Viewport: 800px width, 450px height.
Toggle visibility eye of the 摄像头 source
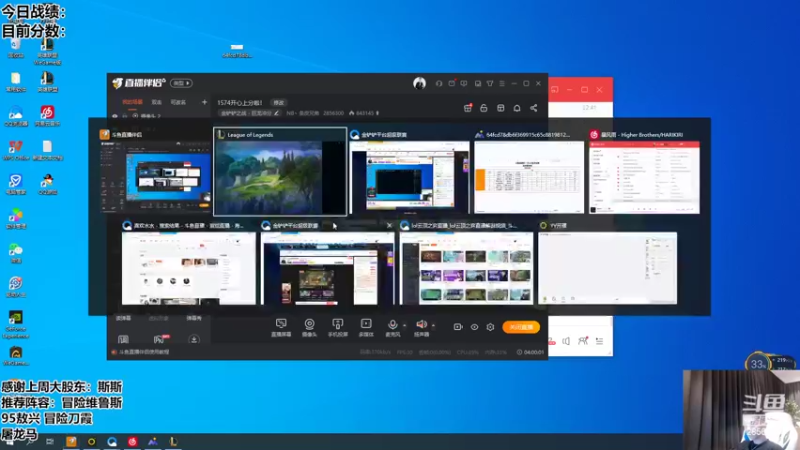[x=115, y=116]
